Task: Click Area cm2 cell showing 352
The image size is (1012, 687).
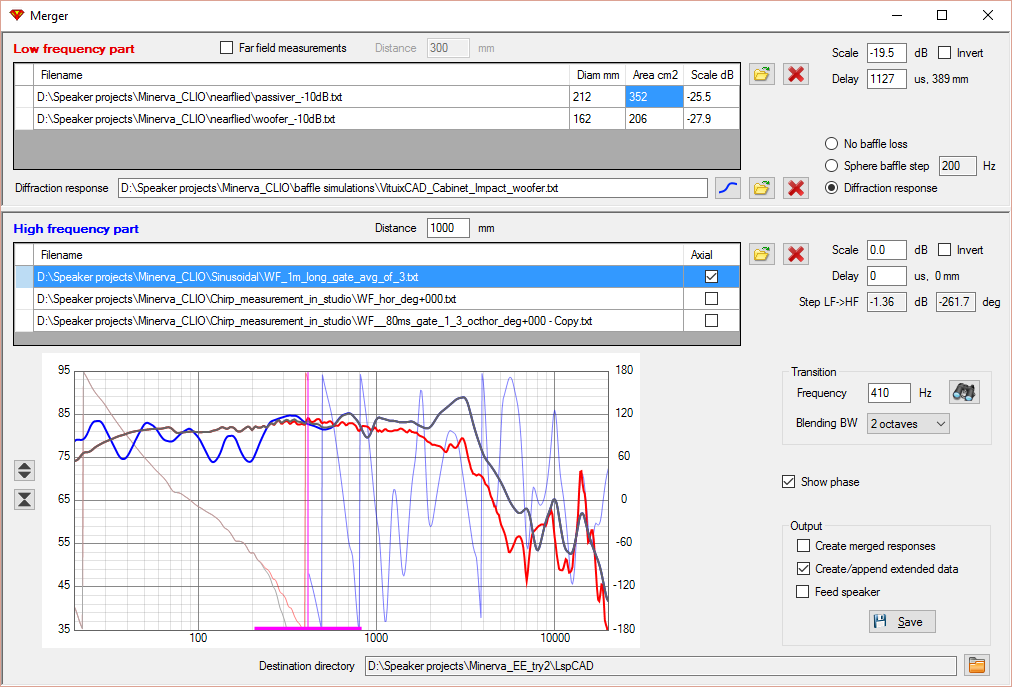Action: point(654,97)
